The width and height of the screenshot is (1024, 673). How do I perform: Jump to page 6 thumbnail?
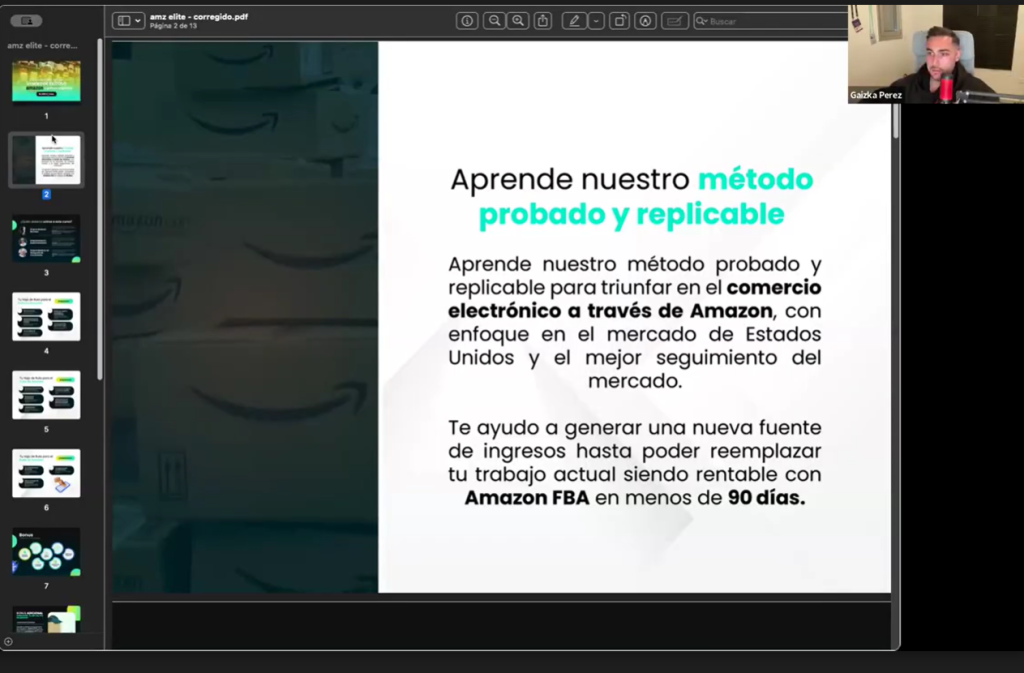(x=46, y=473)
